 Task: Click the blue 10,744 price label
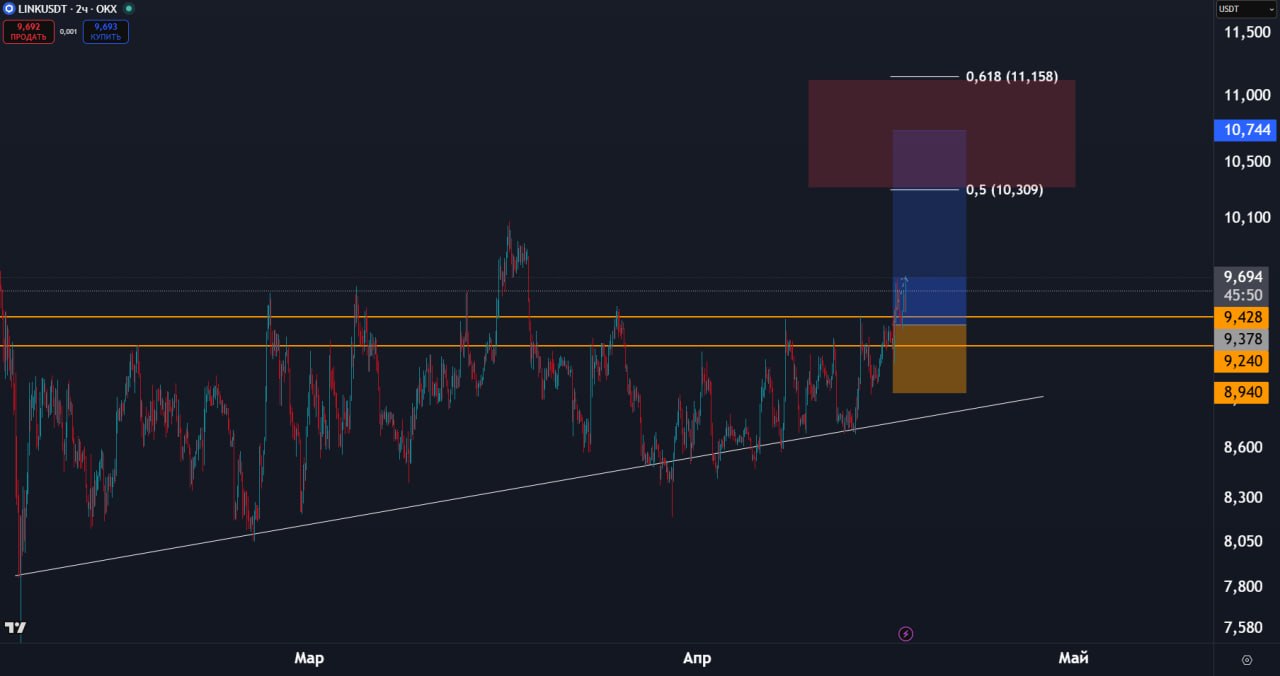point(1244,130)
